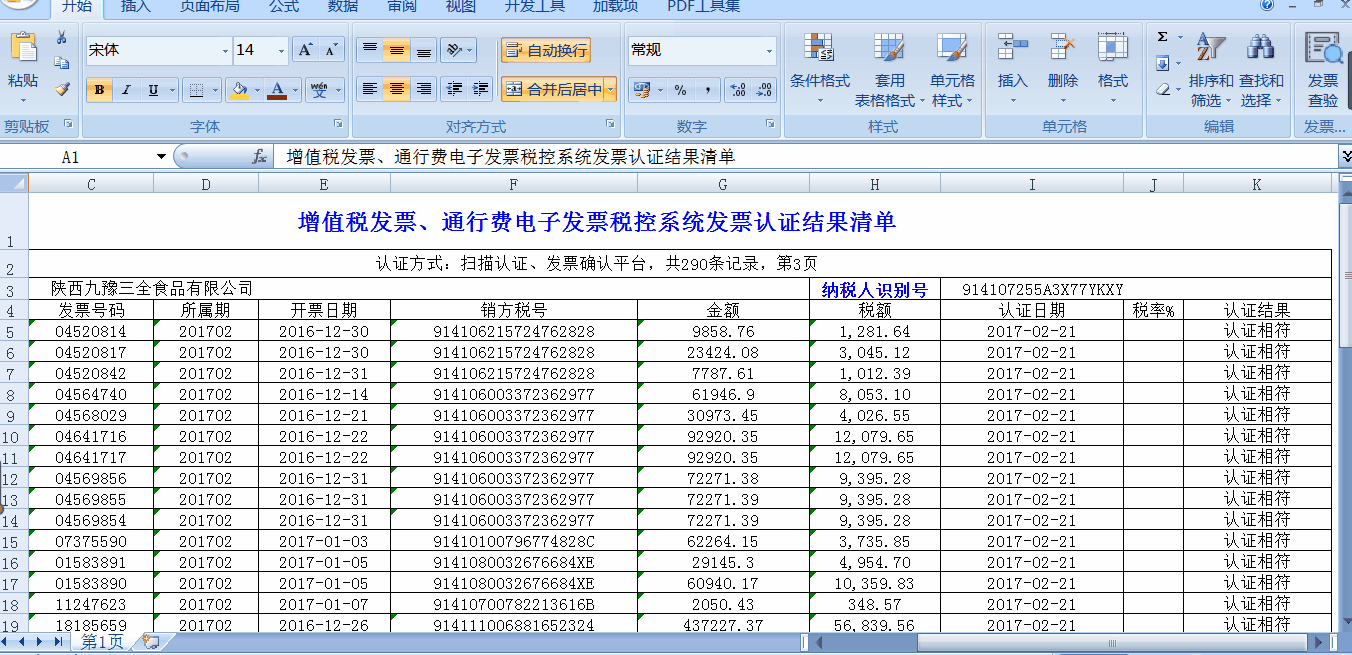This screenshot has width=1352, height=655.
Task: Expand the font size dropdown showing 14
Action: pyautogui.click(x=281, y=50)
